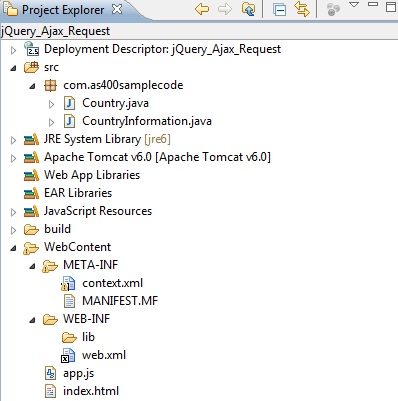Click the index.html file icon
398x401 pixels.
pyautogui.click(x=50, y=391)
